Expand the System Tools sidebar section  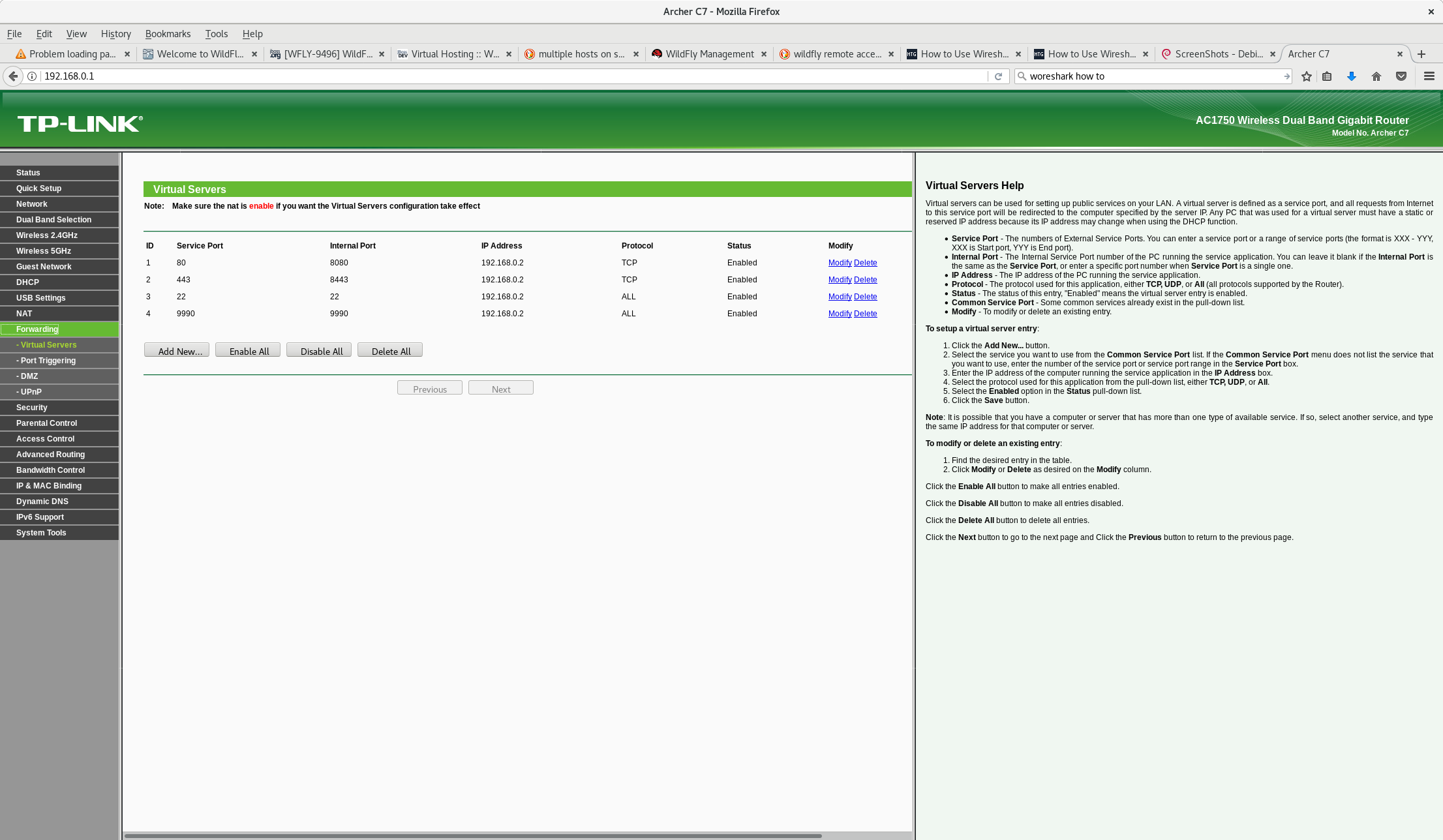[x=41, y=533]
